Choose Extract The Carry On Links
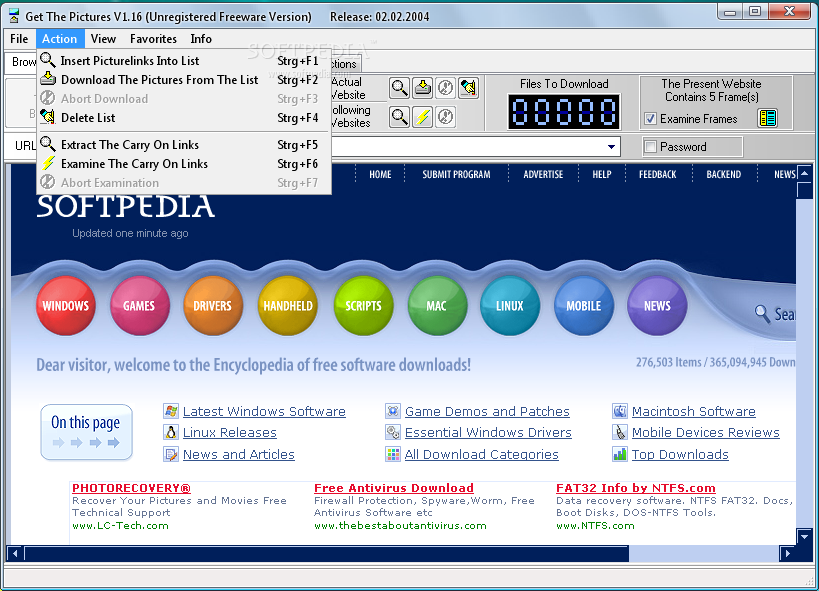The height and width of the screenshot is (591, 819). 184,144
